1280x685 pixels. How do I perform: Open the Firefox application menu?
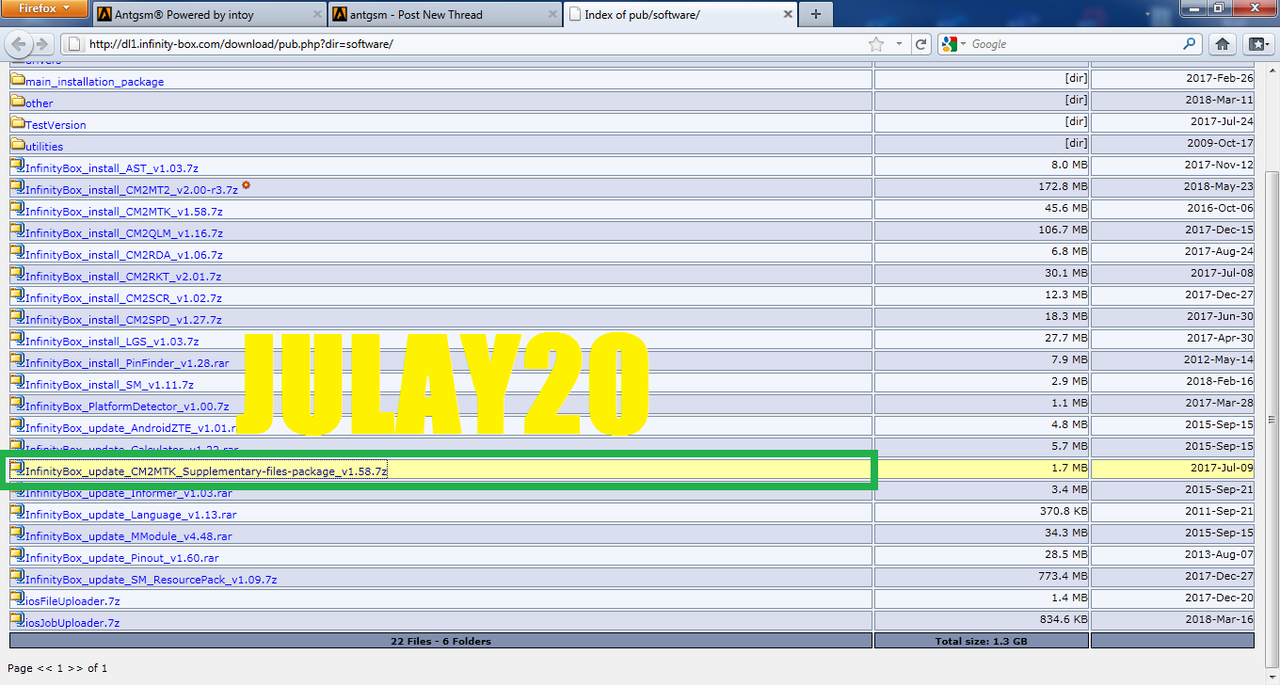pos(44,9)
